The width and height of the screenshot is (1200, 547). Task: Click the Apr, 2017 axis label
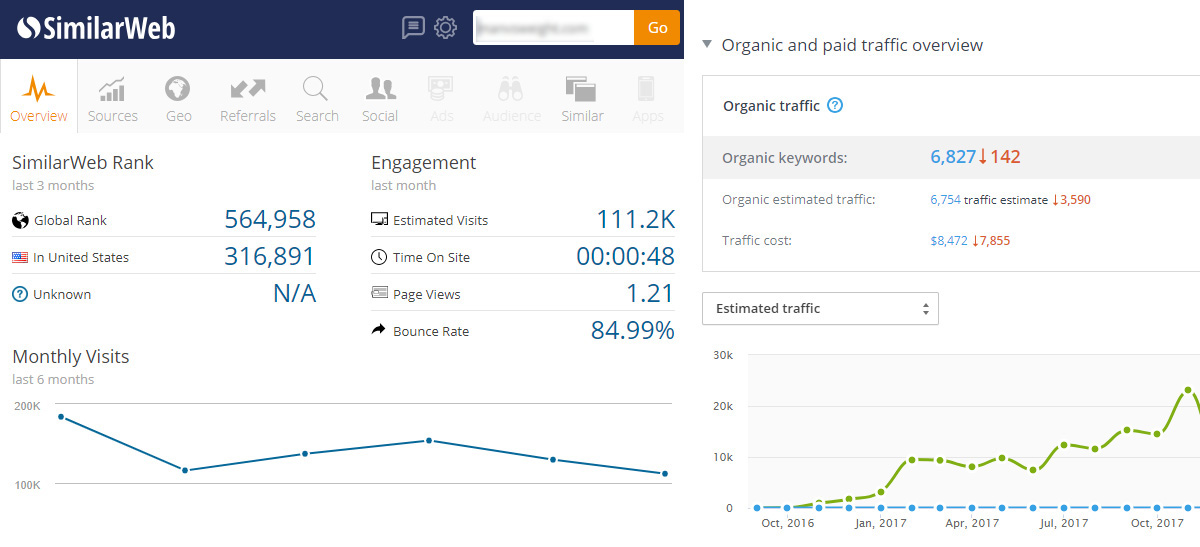(x=972, y=523)
